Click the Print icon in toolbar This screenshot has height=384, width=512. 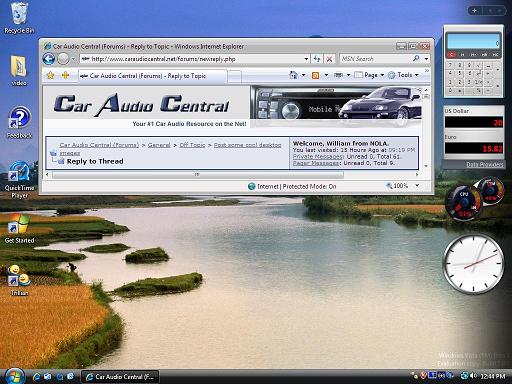coord(338,75)
